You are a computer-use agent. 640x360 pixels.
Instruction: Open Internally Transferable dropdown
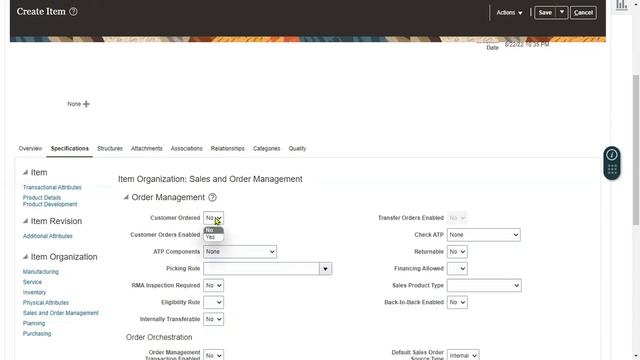point(213,319)
